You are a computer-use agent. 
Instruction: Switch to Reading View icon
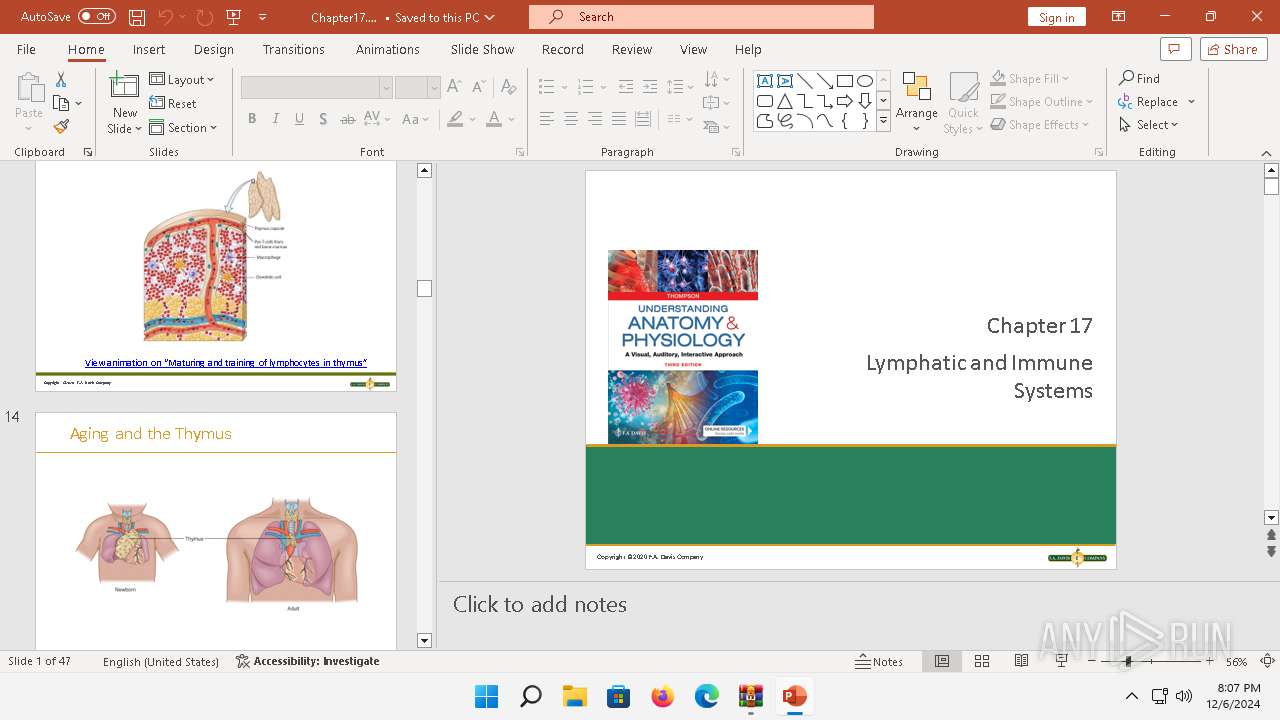tap(1021, 661)
